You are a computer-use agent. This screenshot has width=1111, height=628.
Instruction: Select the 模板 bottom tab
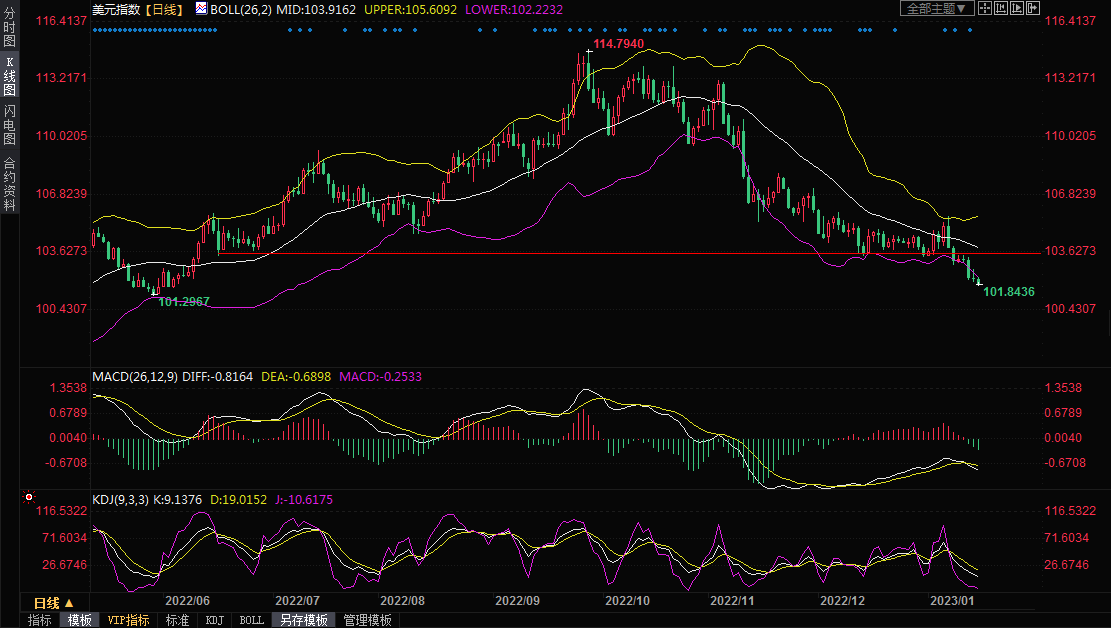(x=80, y=620)
